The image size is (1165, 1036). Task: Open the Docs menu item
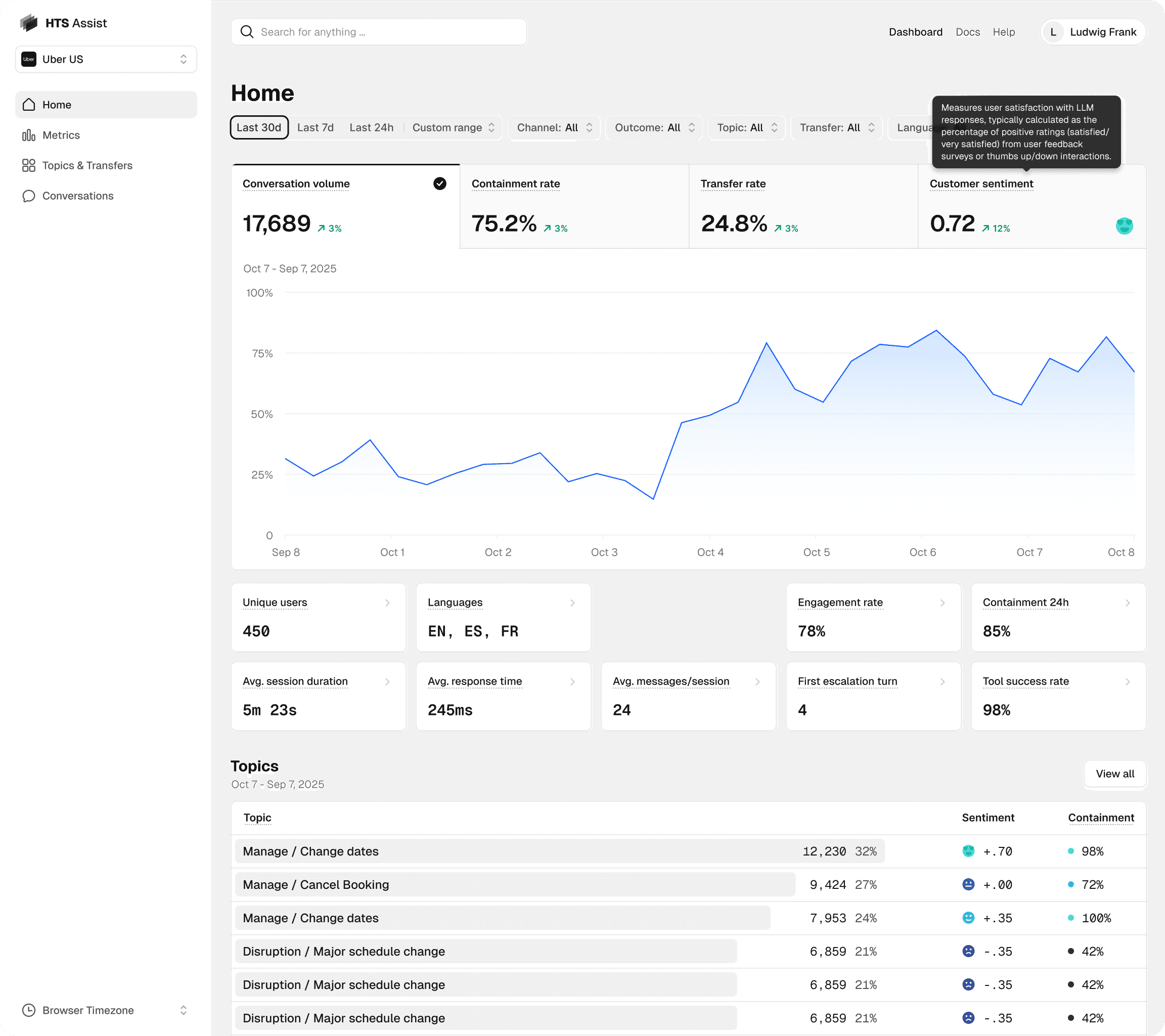coord(967,32)
